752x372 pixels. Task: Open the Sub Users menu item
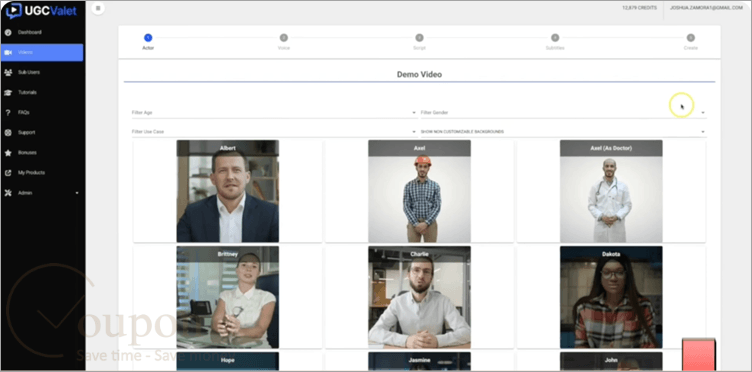(x=42, y=72)
